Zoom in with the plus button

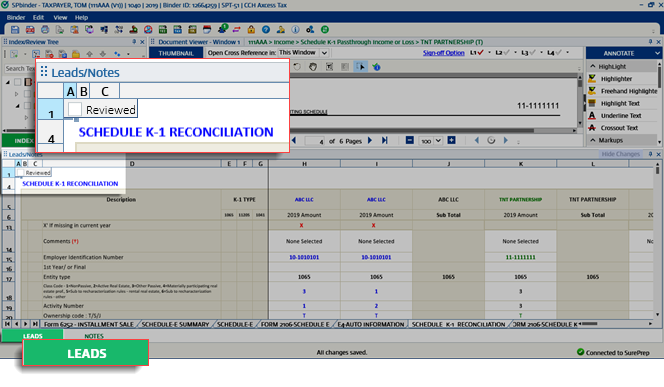click(x=451, y=141)
